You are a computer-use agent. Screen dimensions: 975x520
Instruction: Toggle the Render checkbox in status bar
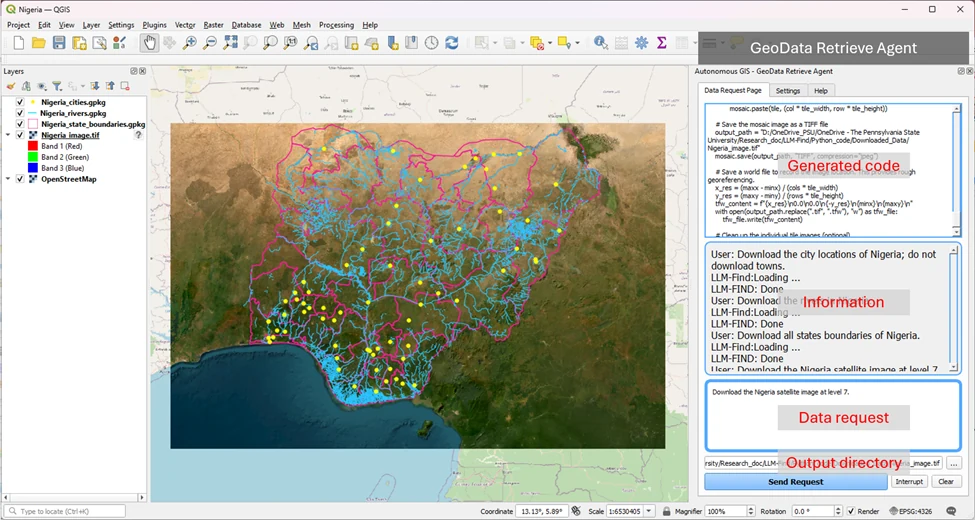pos(851,511)
